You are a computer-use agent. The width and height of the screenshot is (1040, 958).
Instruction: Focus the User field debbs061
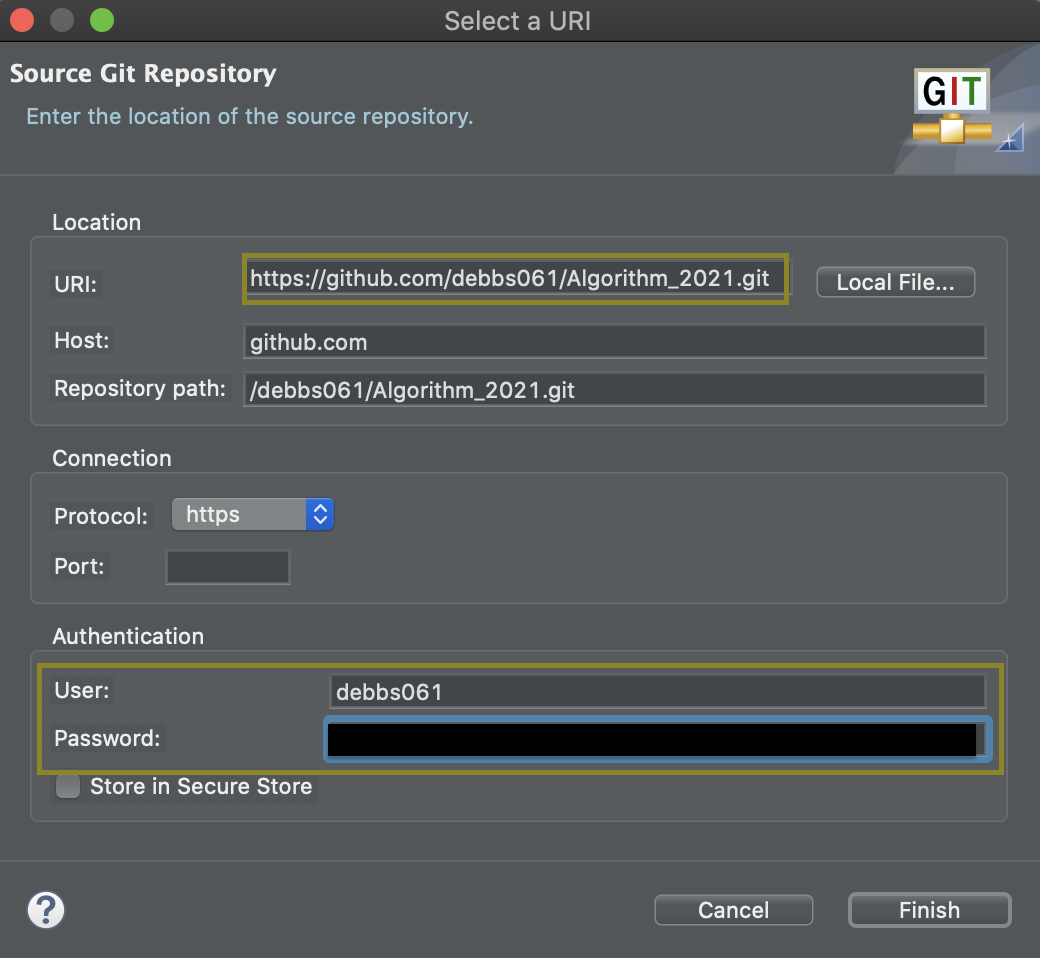(657, 692)
